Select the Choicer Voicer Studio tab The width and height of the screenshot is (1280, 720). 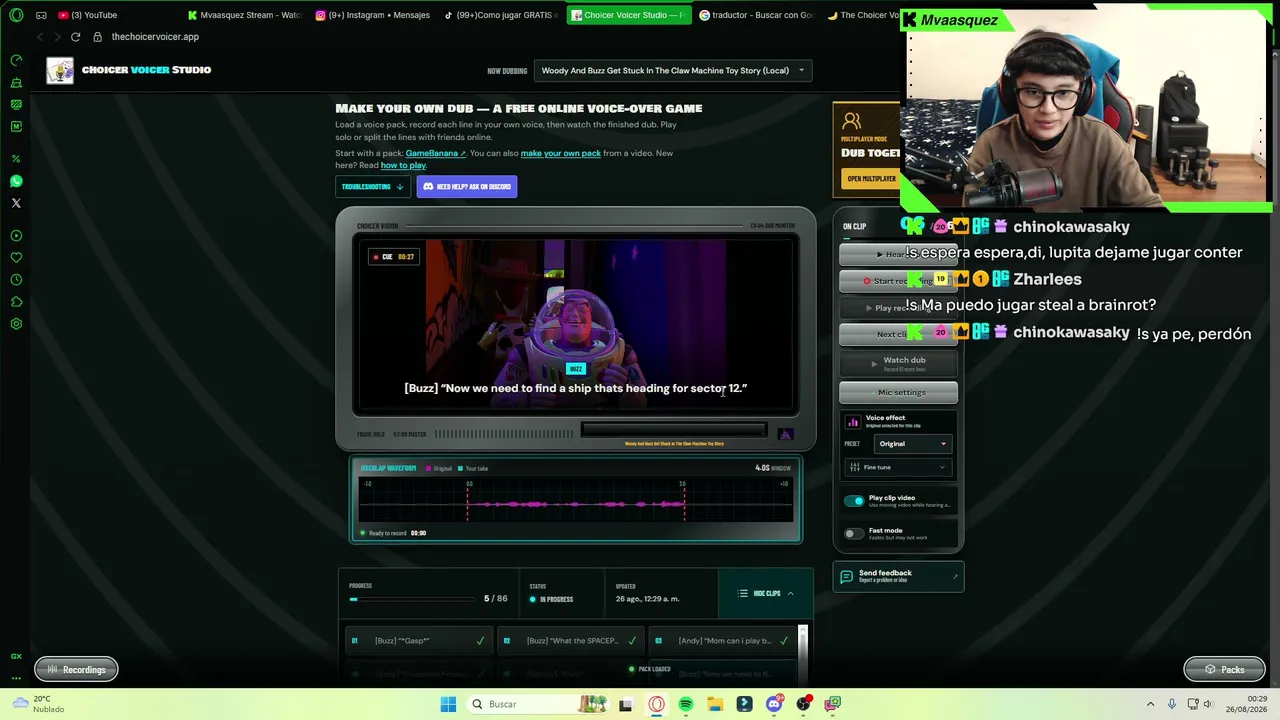[x=629, y=15]
